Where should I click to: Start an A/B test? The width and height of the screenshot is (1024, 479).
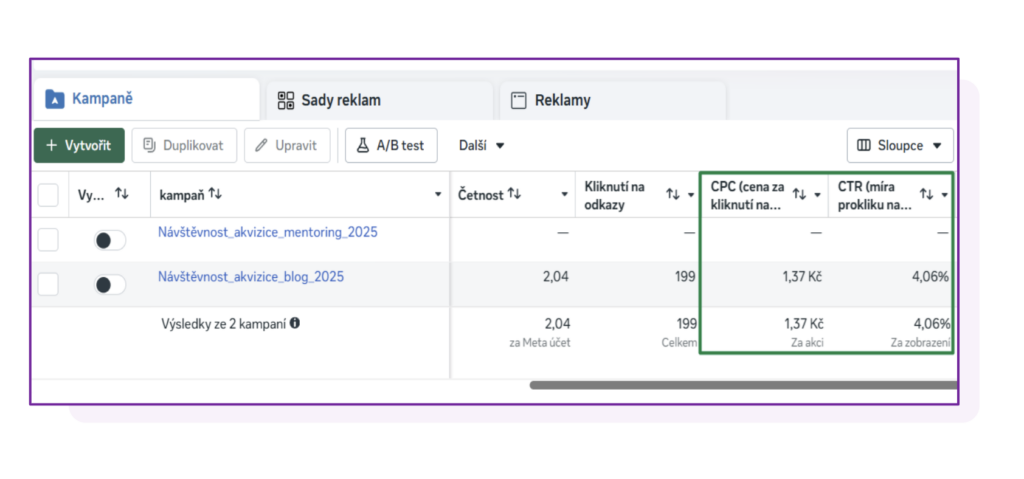[x=391, y=145]
